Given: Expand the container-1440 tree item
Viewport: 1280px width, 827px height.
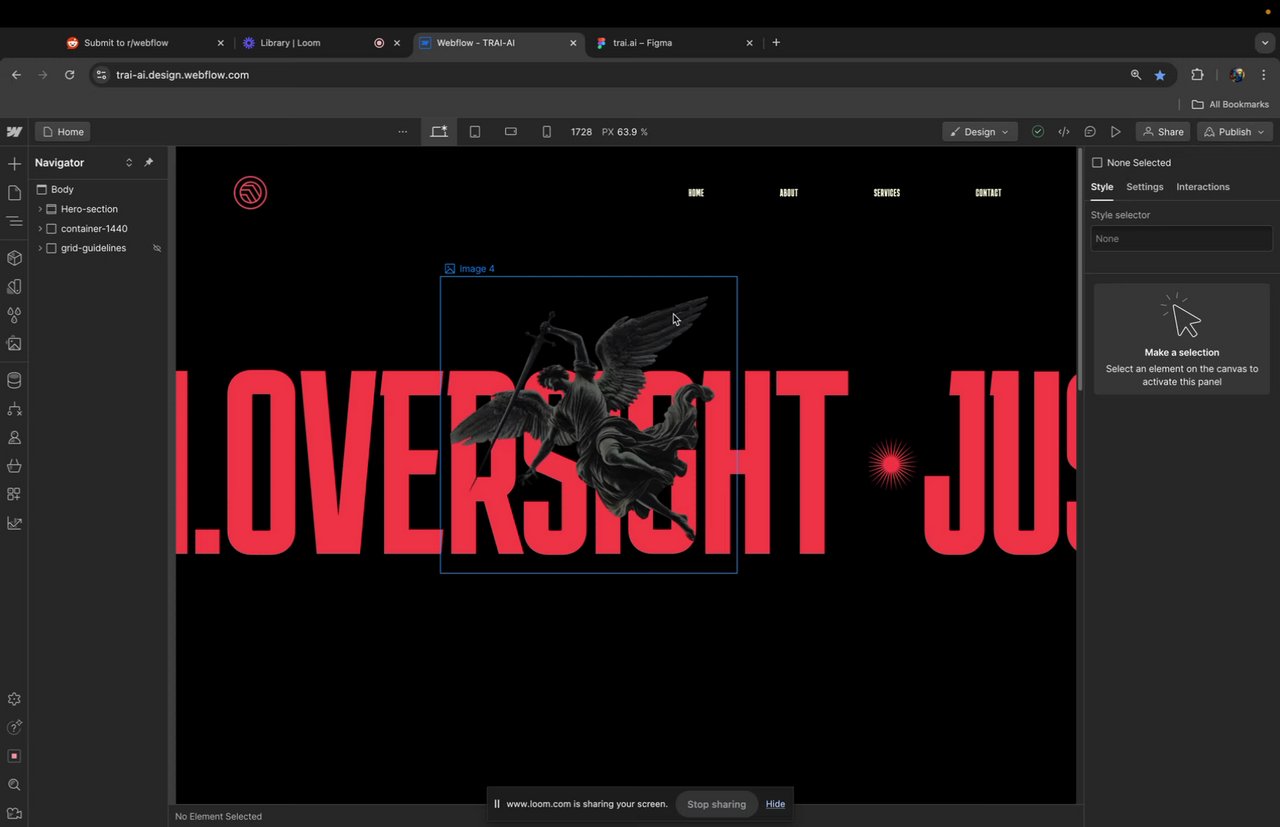Looking at the screenshot, I should 40,229.
